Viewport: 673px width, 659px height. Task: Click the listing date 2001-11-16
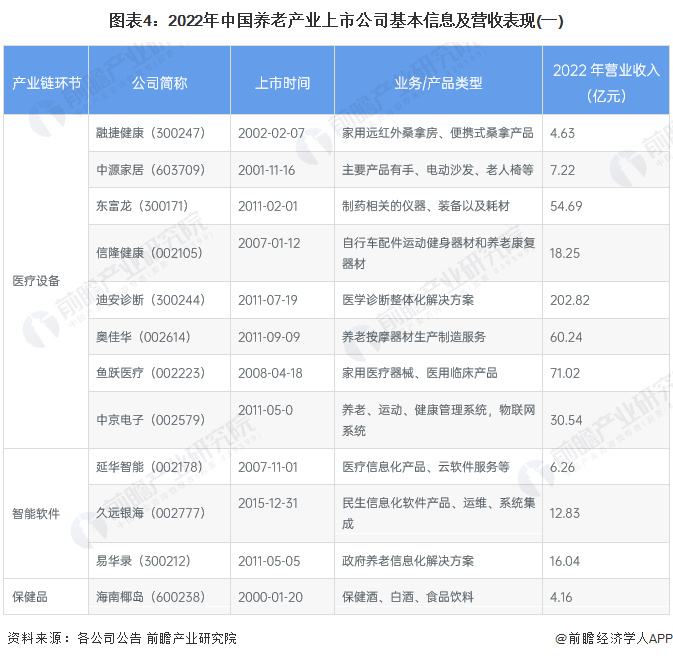click(267, 170)
